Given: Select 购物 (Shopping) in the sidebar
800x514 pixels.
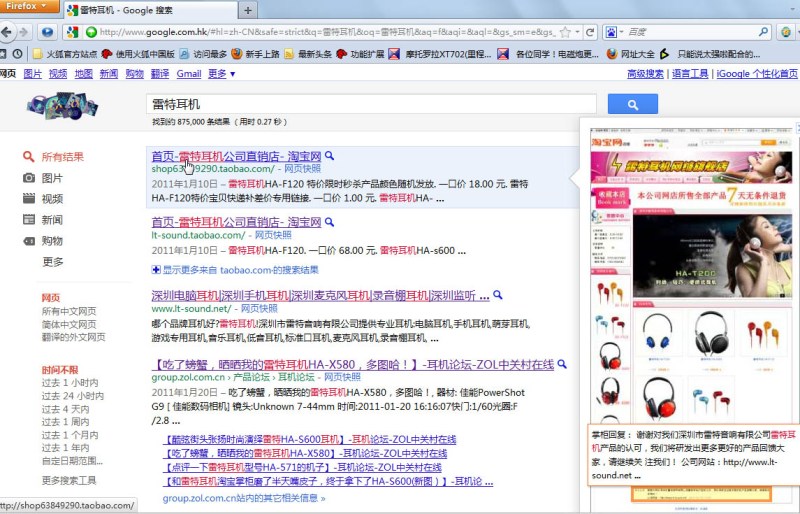Looking at the screenshot, I should pos(51,241).
